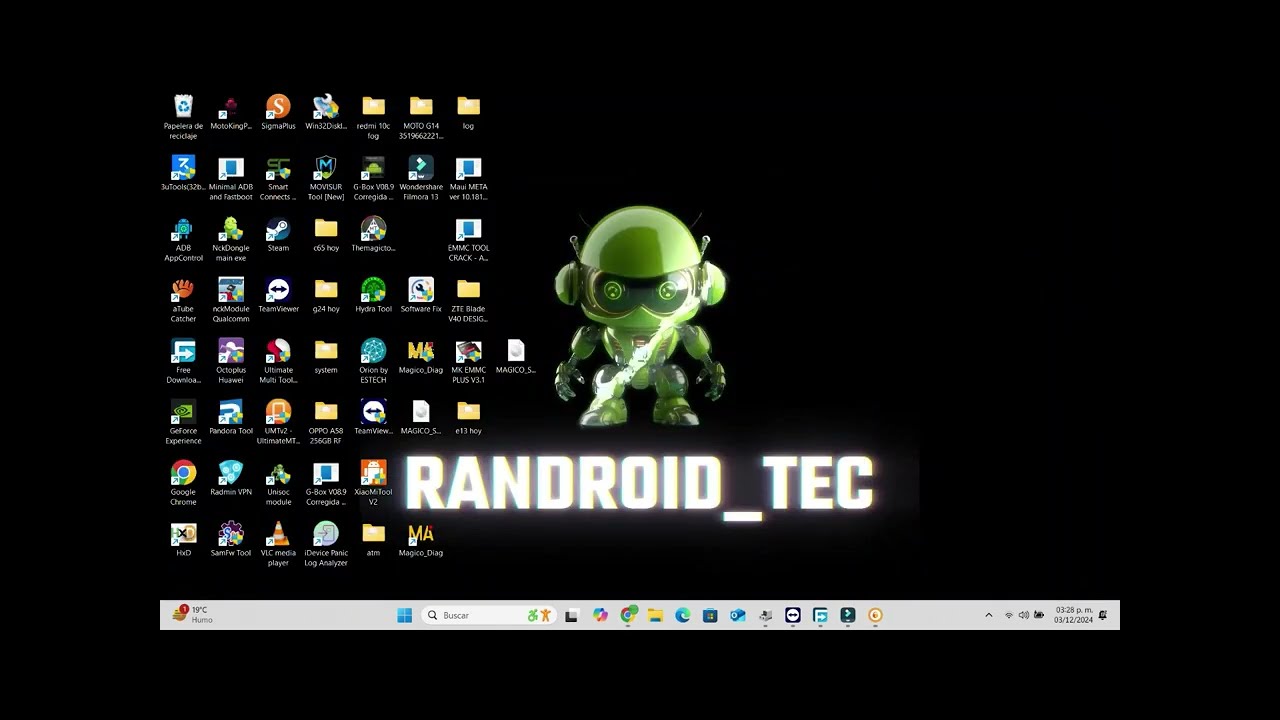
Task: Open Wondershare Filmora 13 desktop shortcut
Action: click(421, 178)
